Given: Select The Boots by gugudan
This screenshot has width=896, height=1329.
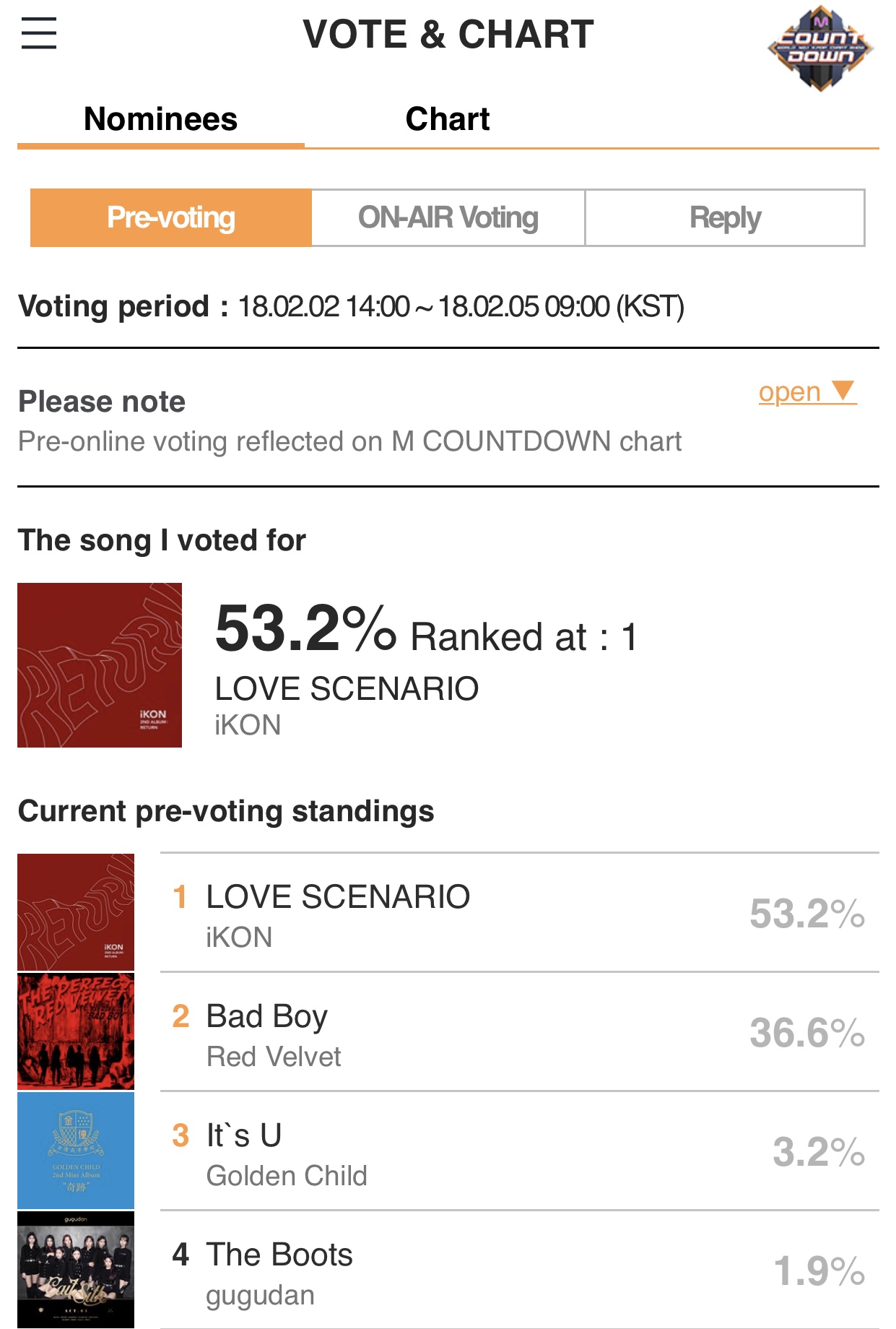Looking at the screenshot, I should coord(279,1255).
